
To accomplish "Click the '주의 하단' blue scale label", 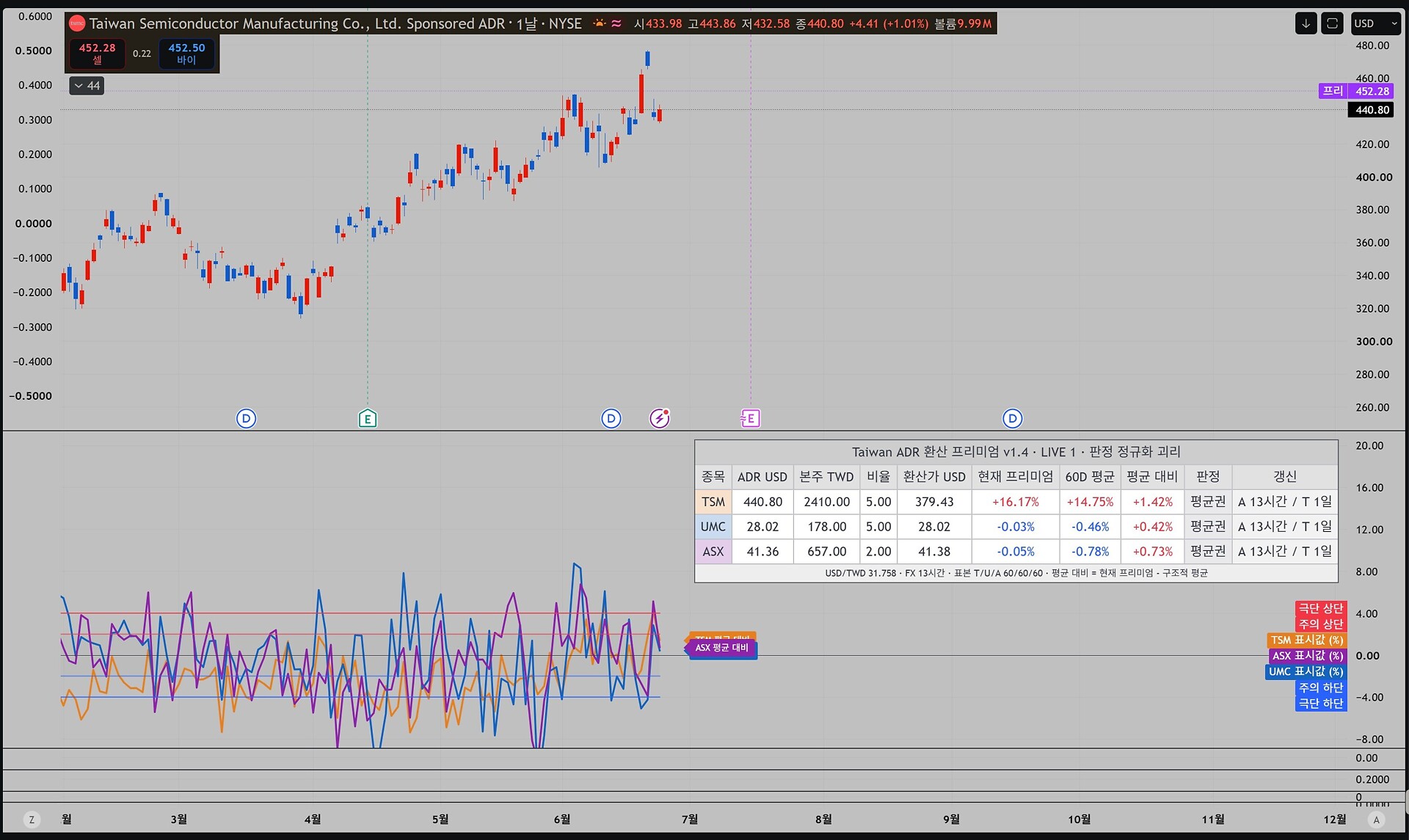I will (1321, 687).
